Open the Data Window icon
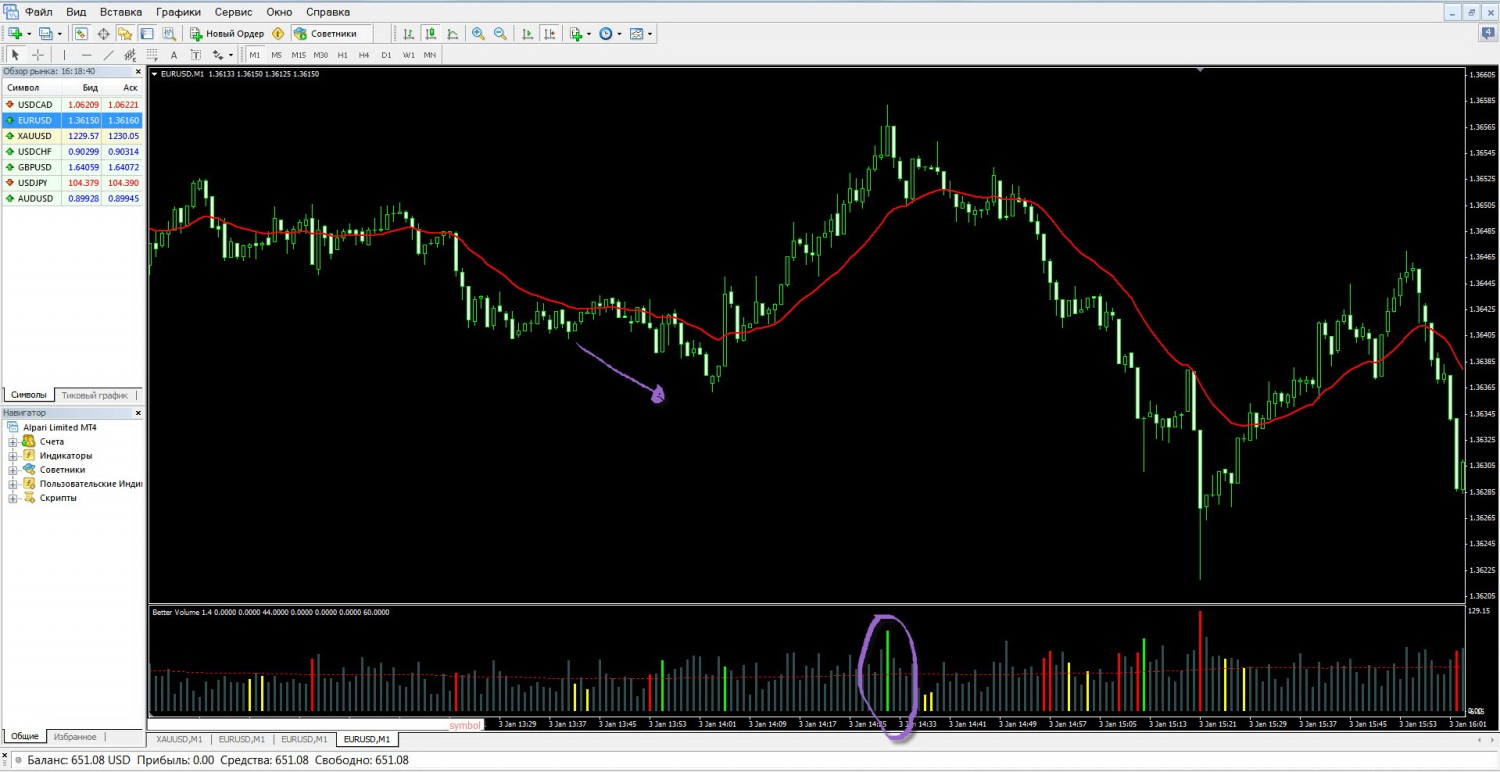 click(103, 34)
